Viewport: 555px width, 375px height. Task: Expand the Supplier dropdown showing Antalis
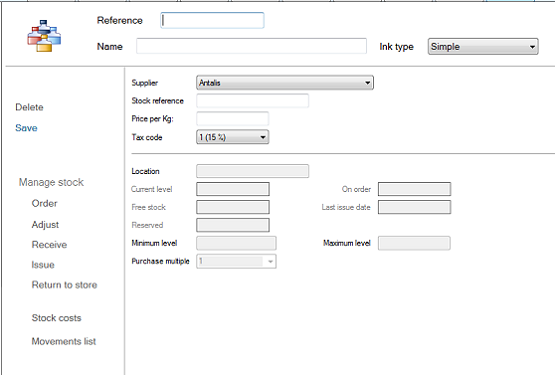[285, 83]
